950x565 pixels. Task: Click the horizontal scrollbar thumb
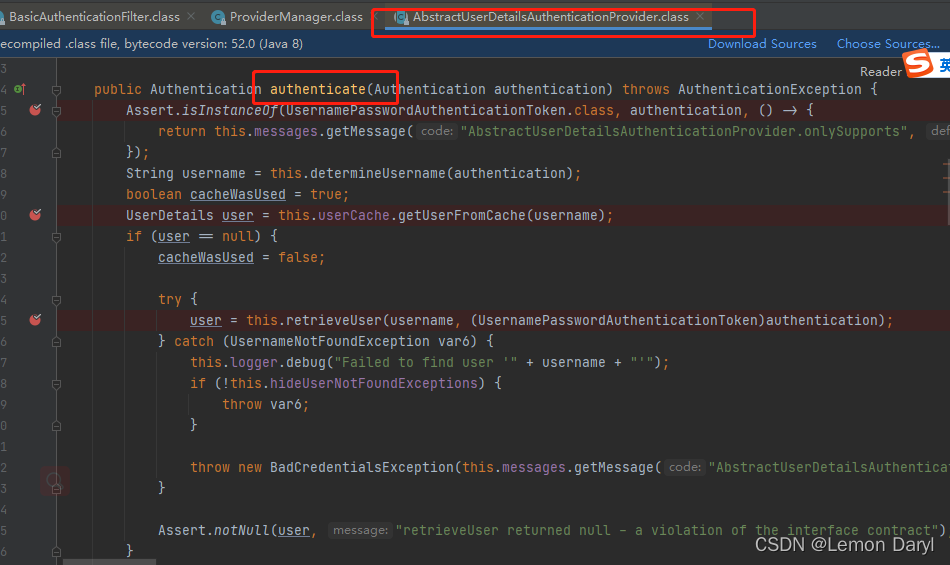(110, 562)
